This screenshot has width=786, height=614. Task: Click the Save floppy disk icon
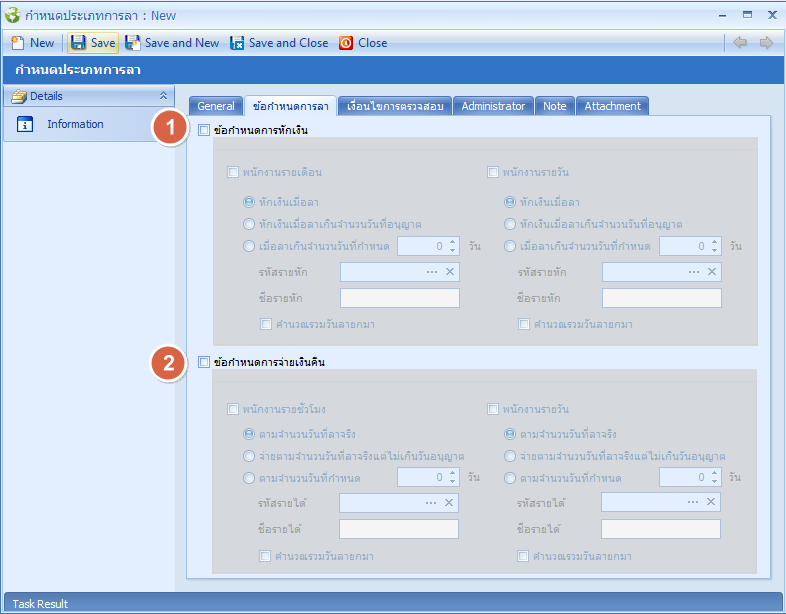pos(78,43)
